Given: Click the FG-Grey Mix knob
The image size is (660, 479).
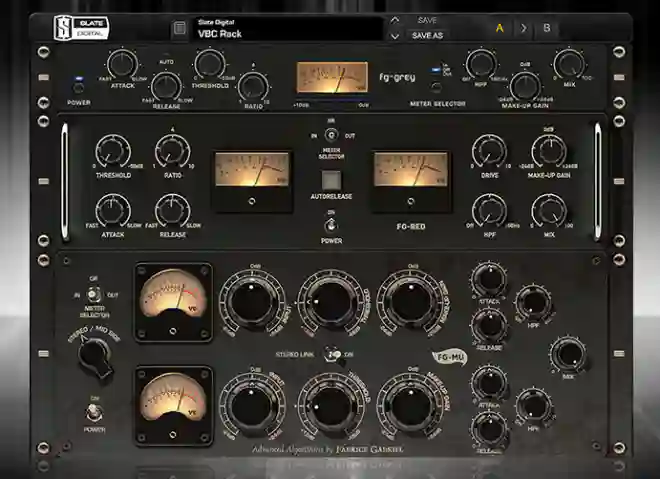Looking at the screenshot, I should [x=569, y=64].
